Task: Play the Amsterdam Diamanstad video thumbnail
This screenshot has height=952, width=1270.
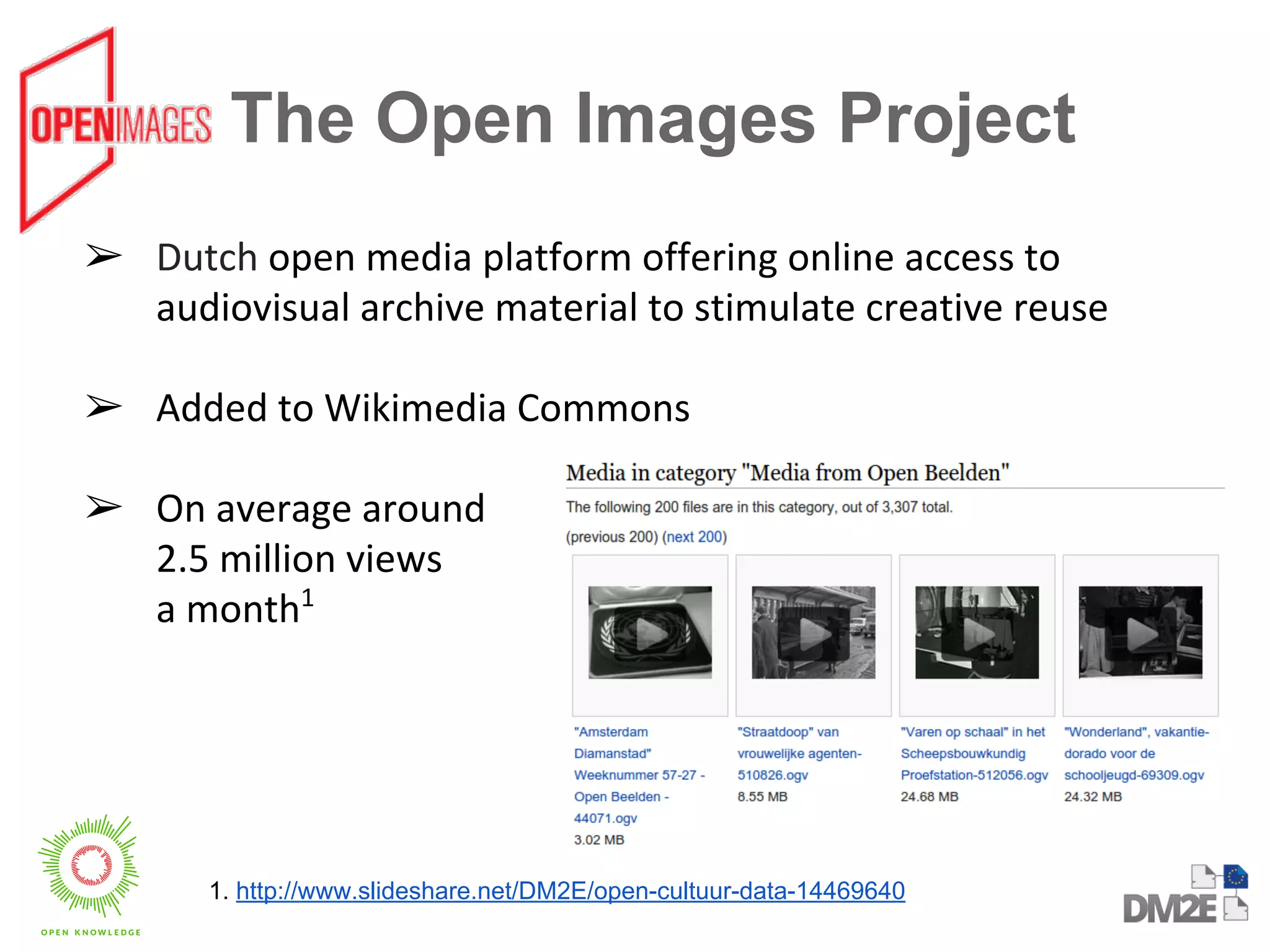Action: (x=650, y=633)
